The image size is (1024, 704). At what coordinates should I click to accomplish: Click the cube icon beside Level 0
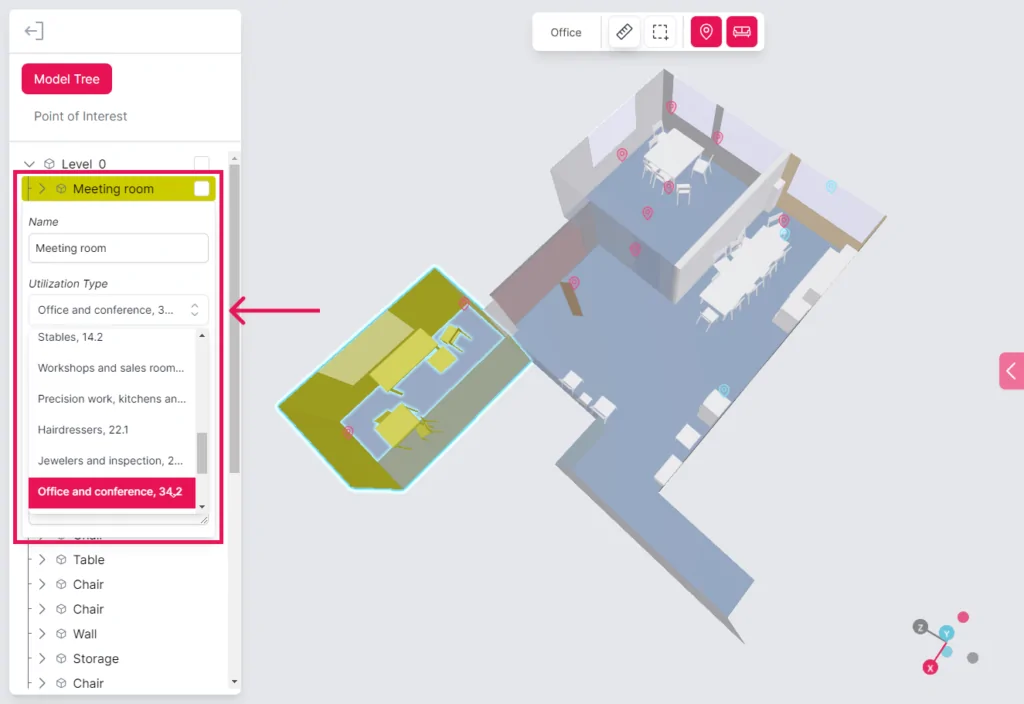tap(49, 164)
